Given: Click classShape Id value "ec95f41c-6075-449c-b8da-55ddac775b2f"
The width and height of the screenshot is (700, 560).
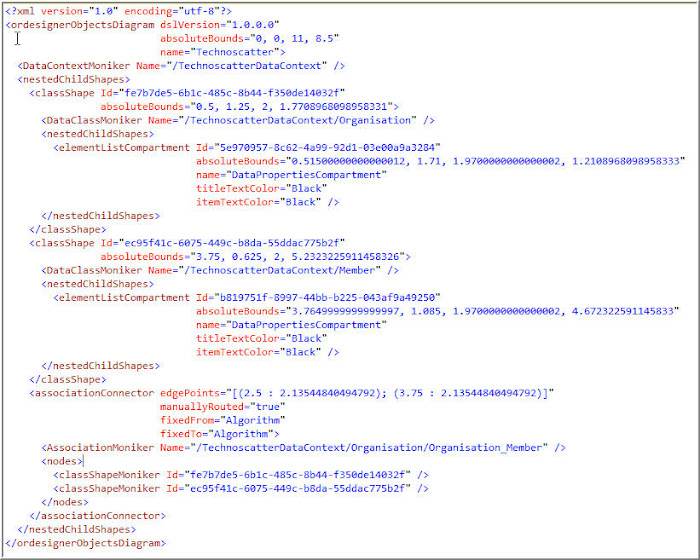Looking at the screenshot, I should point(232,243).
